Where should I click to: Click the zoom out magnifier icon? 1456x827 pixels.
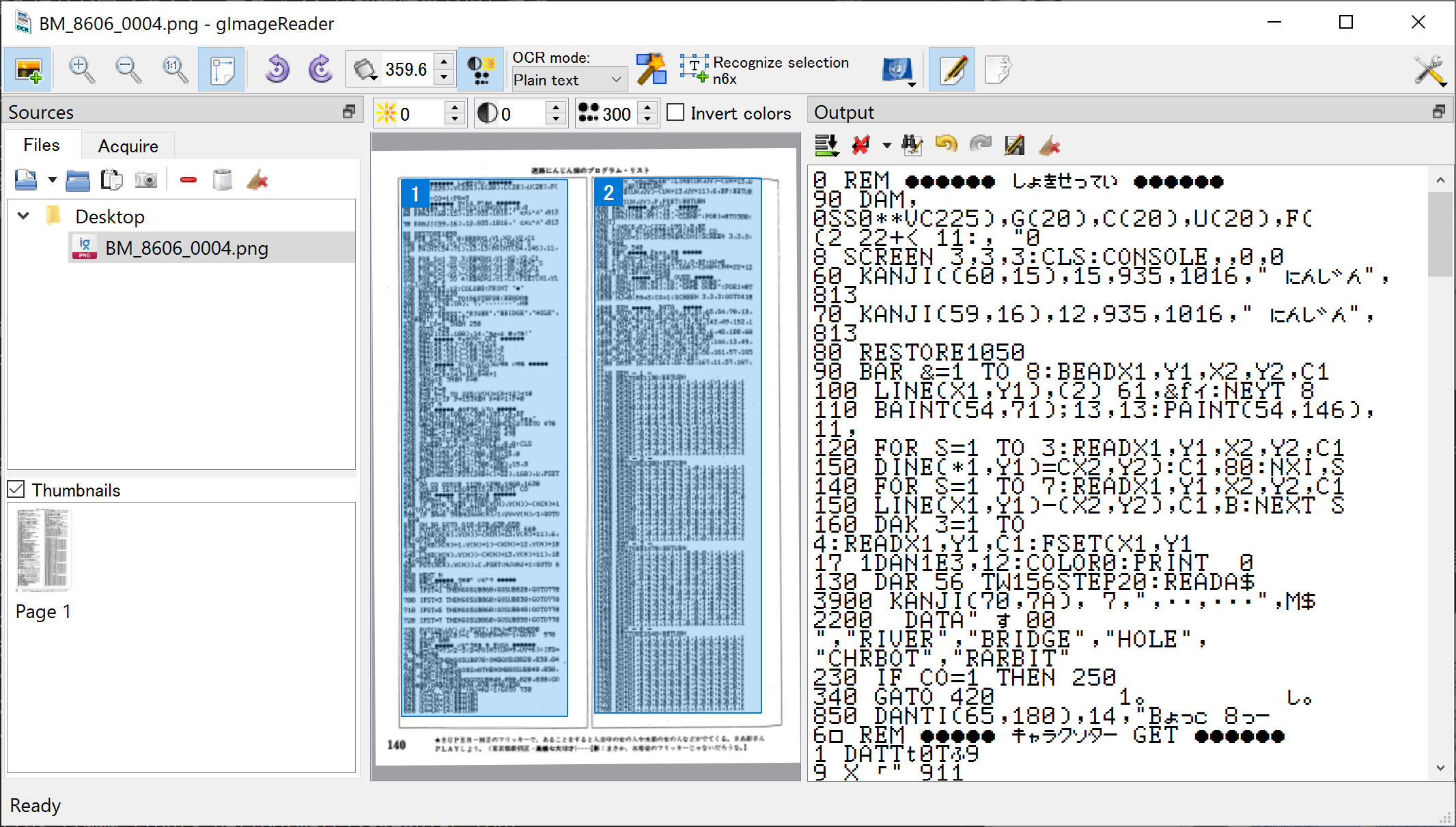pyautogui.click(x=128, y=70)
